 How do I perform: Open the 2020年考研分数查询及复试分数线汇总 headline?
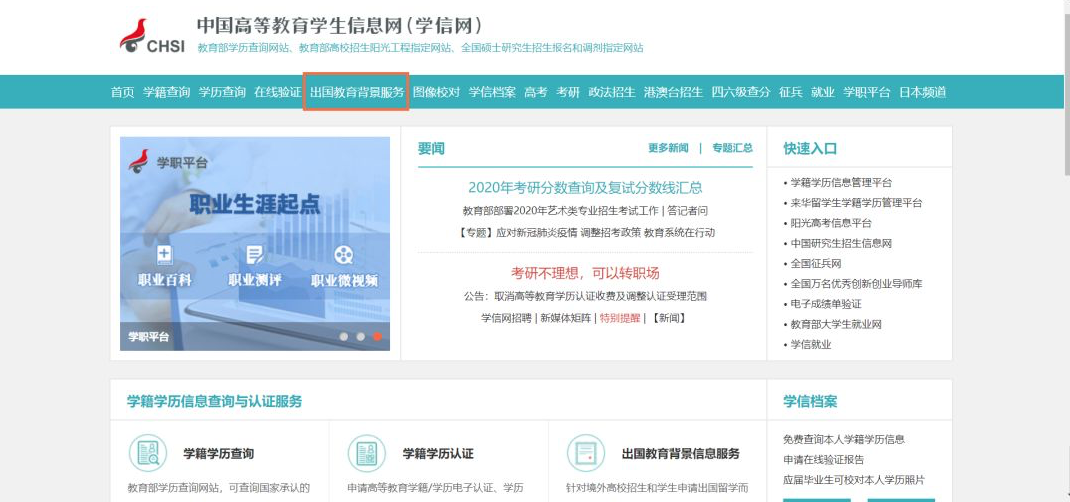coord(585,188)
